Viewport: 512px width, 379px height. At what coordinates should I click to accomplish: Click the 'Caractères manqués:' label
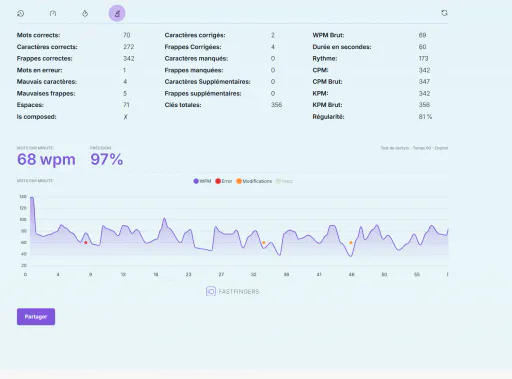(196, 58)
